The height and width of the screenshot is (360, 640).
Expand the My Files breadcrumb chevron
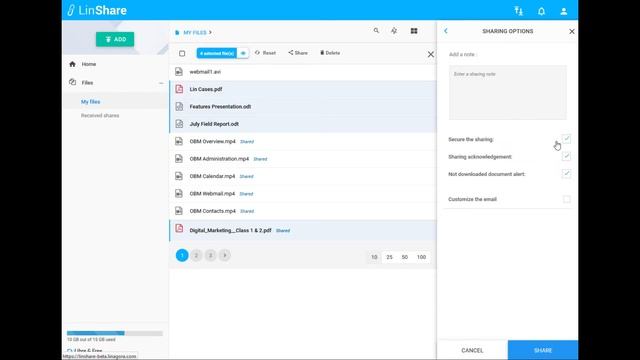pyautogui.click(x=210, y=32)
